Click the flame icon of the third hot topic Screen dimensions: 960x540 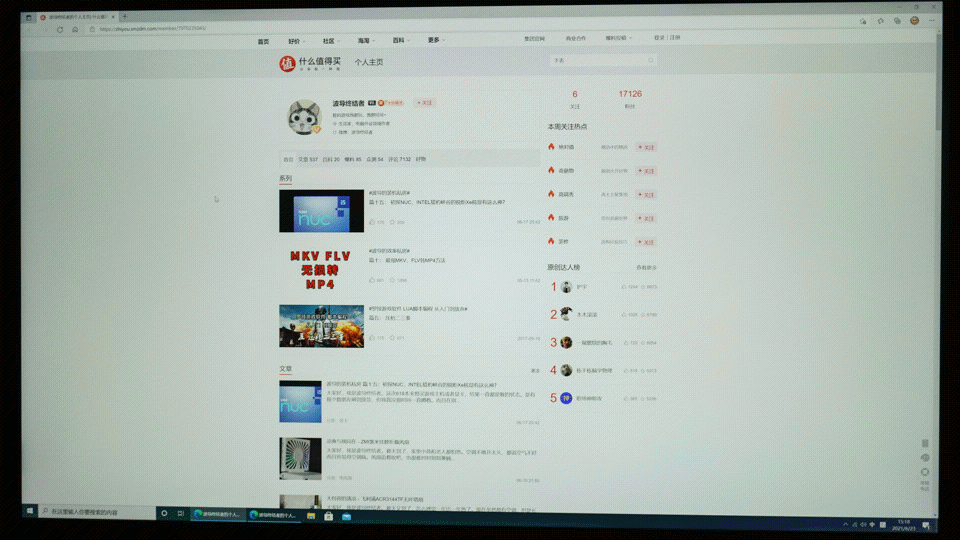click(x=551, y=193)
